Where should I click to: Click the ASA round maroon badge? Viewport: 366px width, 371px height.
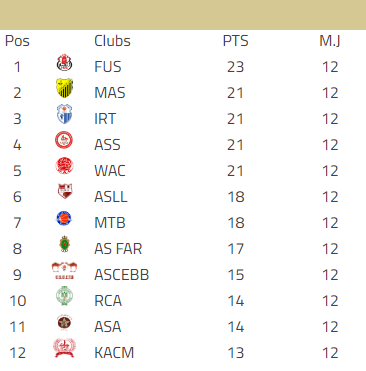tap(64, 322)
